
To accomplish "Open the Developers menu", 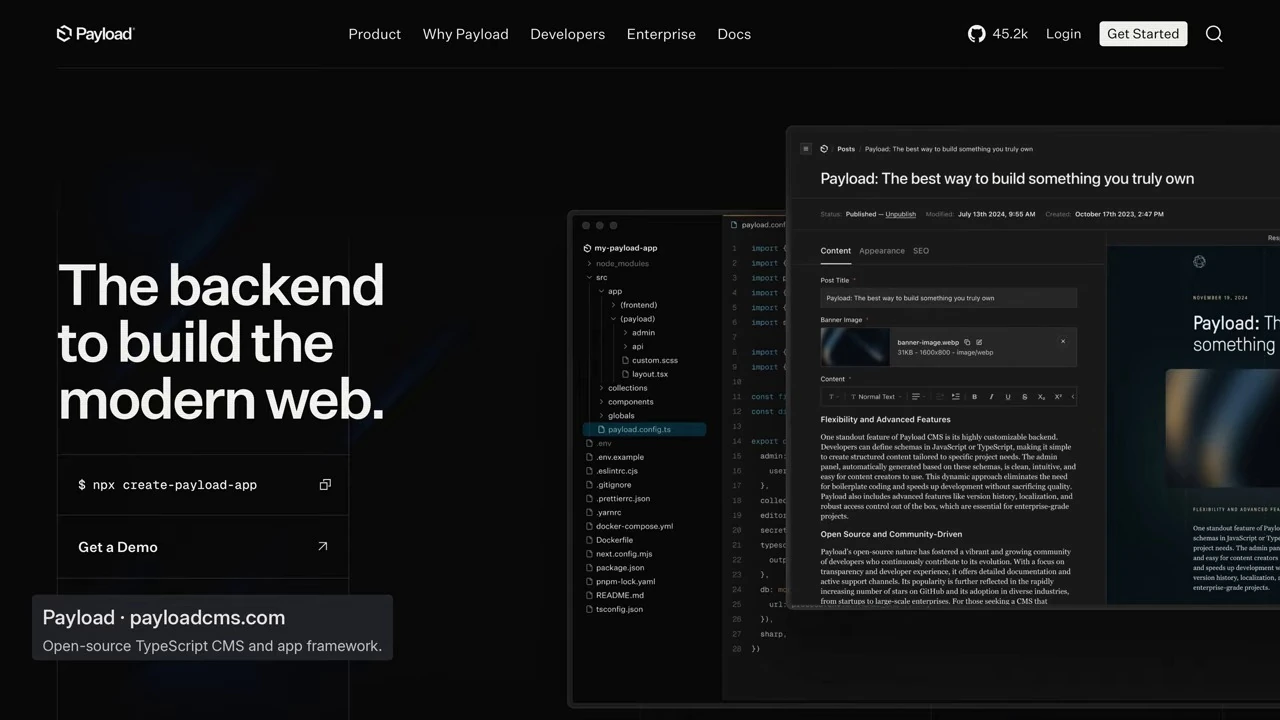I will pyautogui.click(x=568, y=34).
